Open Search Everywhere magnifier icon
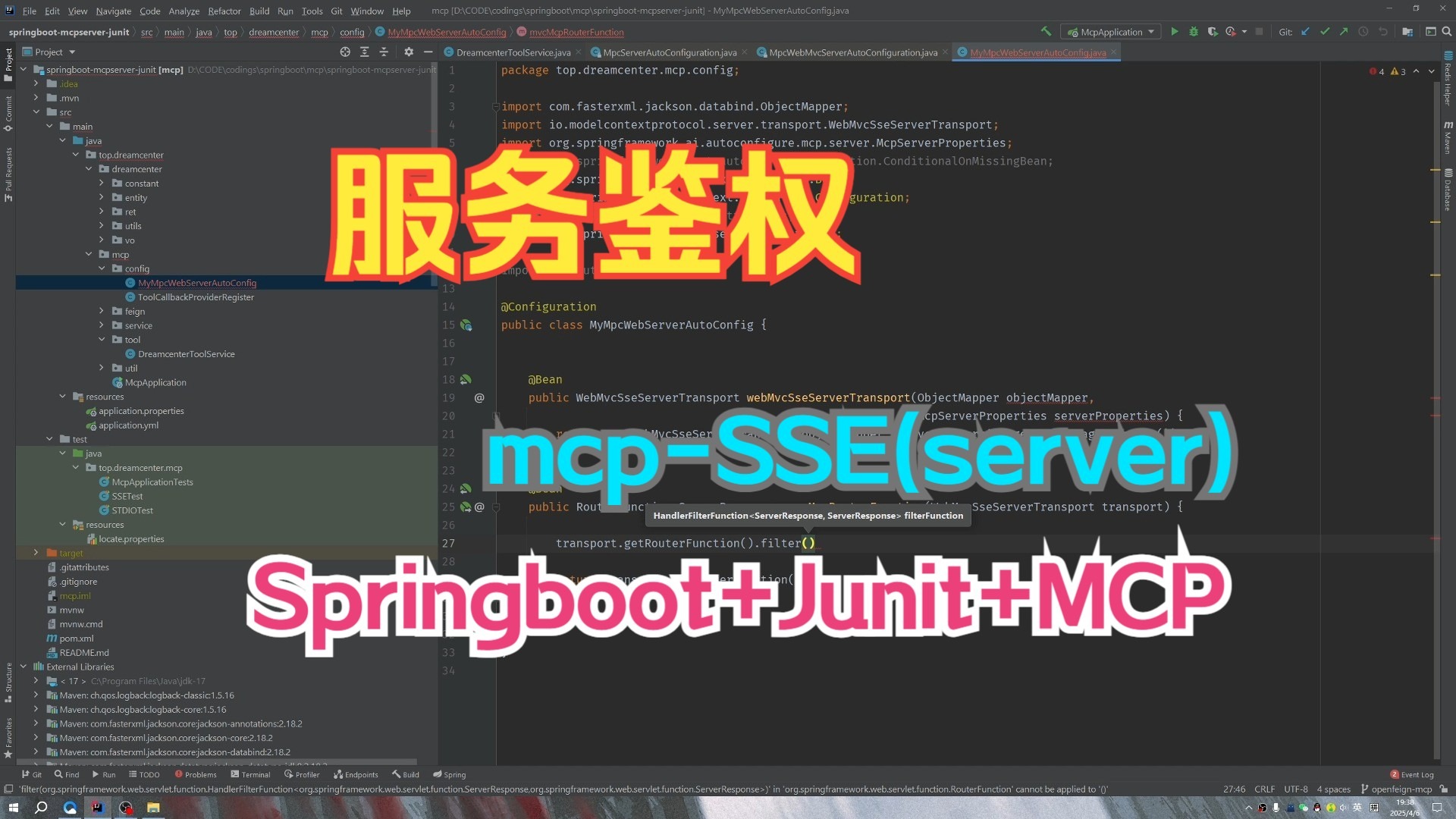The width and height of the screenshot is (1456, 819). click(1446, 32)
